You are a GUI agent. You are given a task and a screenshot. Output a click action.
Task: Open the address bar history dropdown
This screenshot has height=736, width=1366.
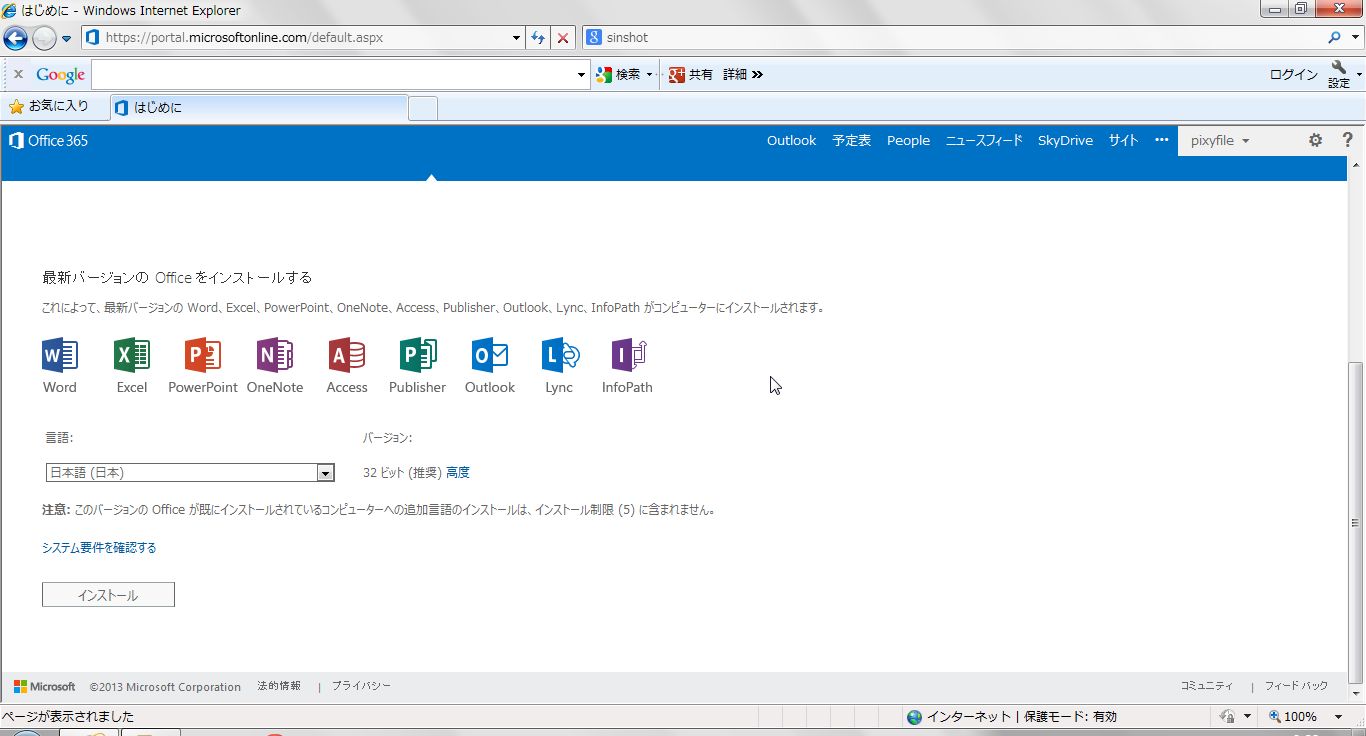(516, 38)
